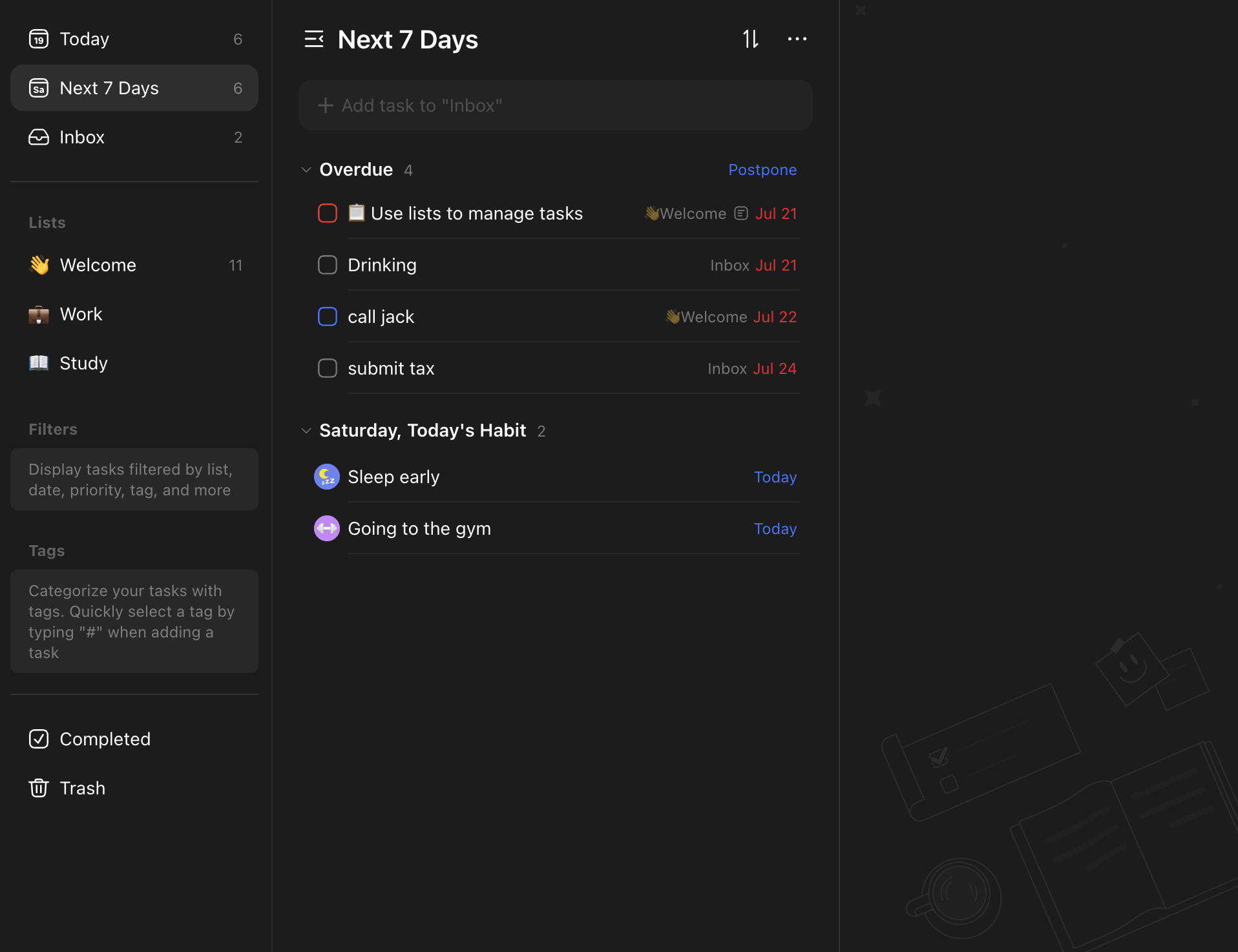Select Next 7 Days in sidebar
The width and height of the screenshot is (1238, 952).
tap(134, 88)
